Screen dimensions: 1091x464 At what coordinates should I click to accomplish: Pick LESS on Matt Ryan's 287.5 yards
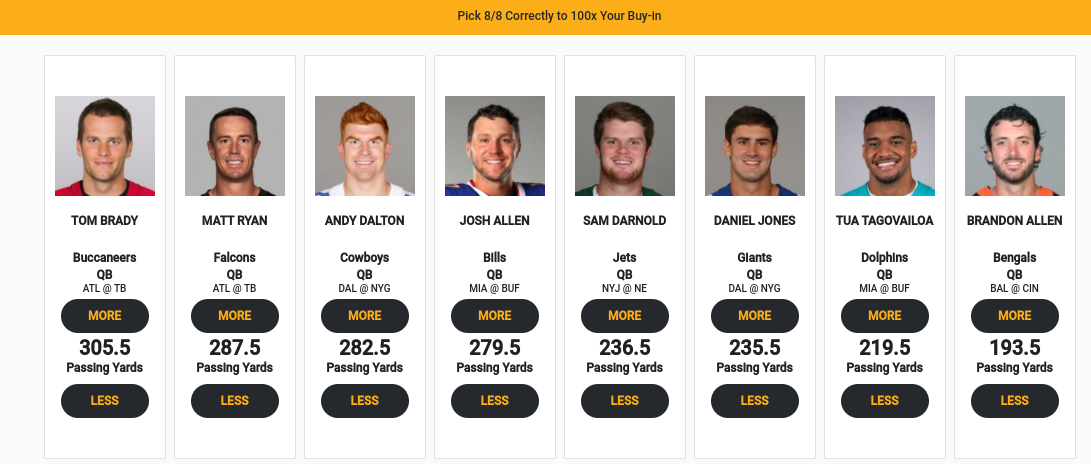(x=235, y=400)
